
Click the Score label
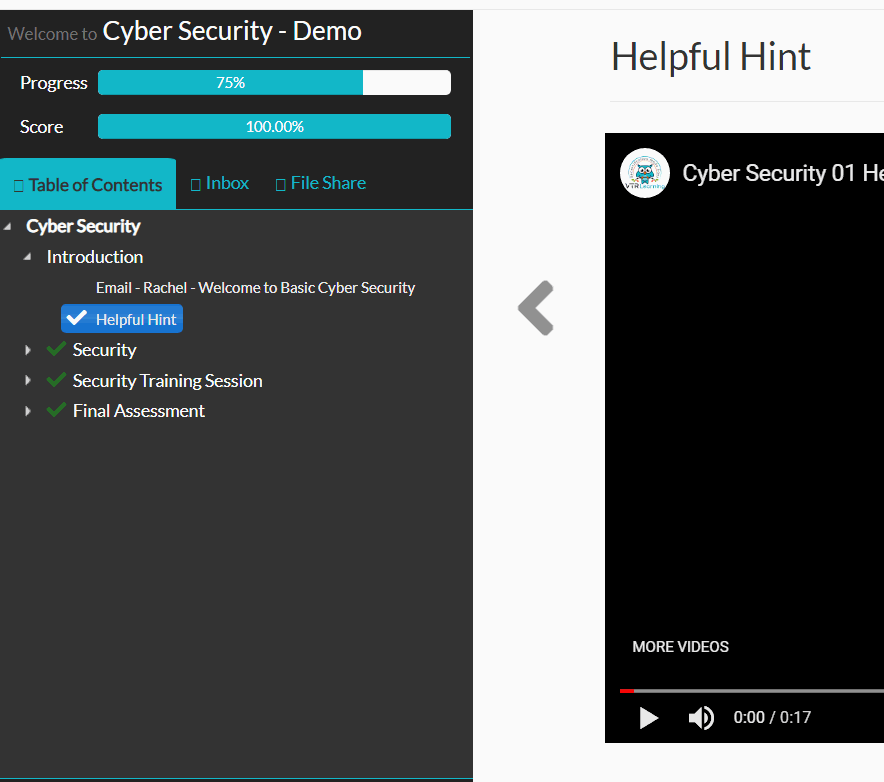coord(41,127)
